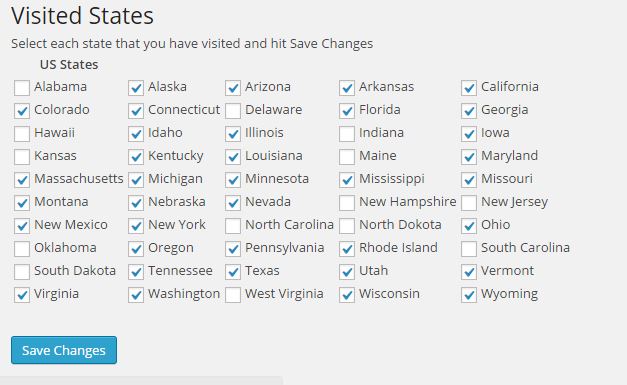This screenshot has width=627, height=385.
Task: Uncheck the Massachusetts checkbox
Action: pyautogui.click(x=22, y=180)
